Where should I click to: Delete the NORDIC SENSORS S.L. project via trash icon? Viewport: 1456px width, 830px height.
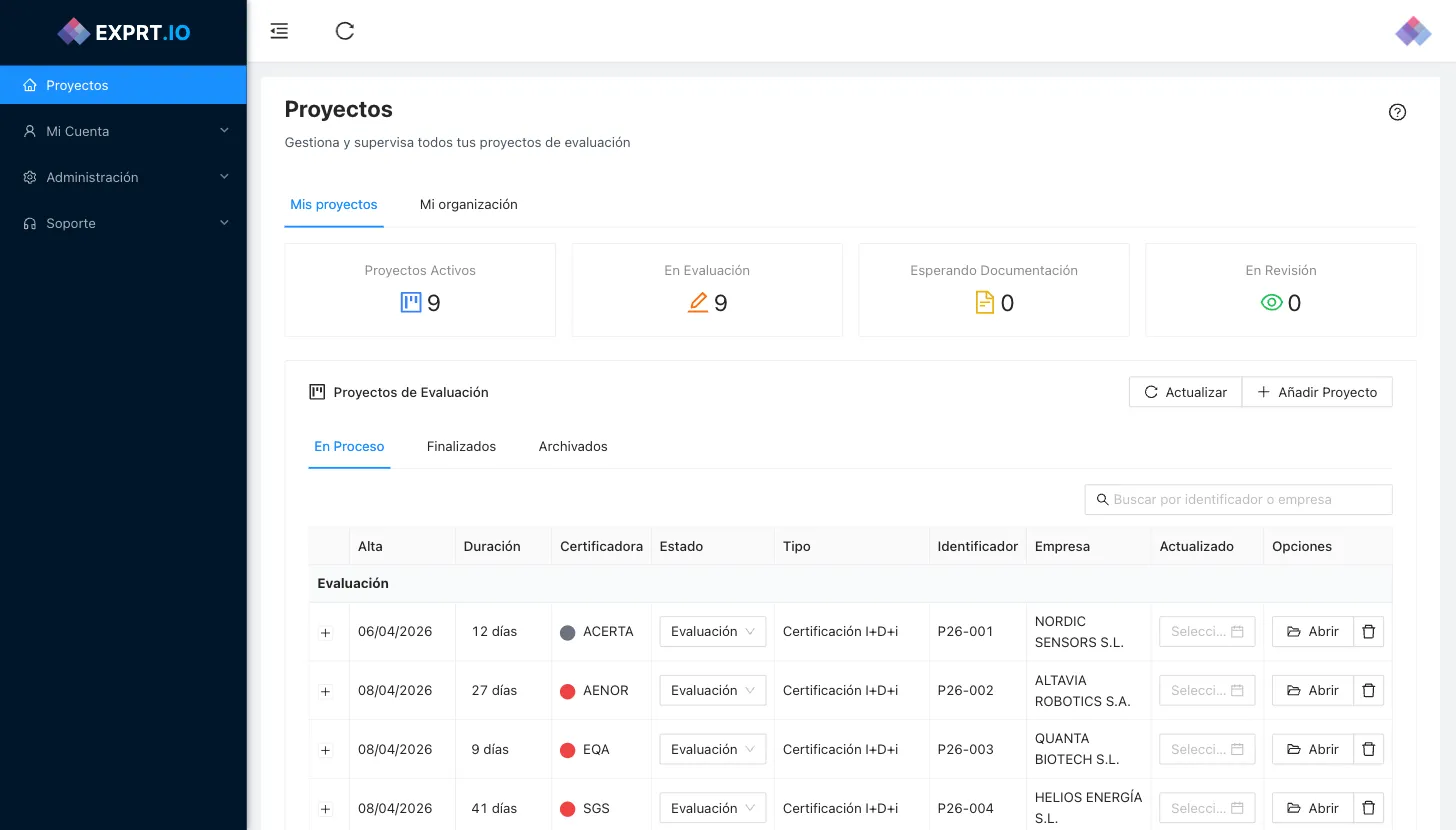[x=1369, y=632]
